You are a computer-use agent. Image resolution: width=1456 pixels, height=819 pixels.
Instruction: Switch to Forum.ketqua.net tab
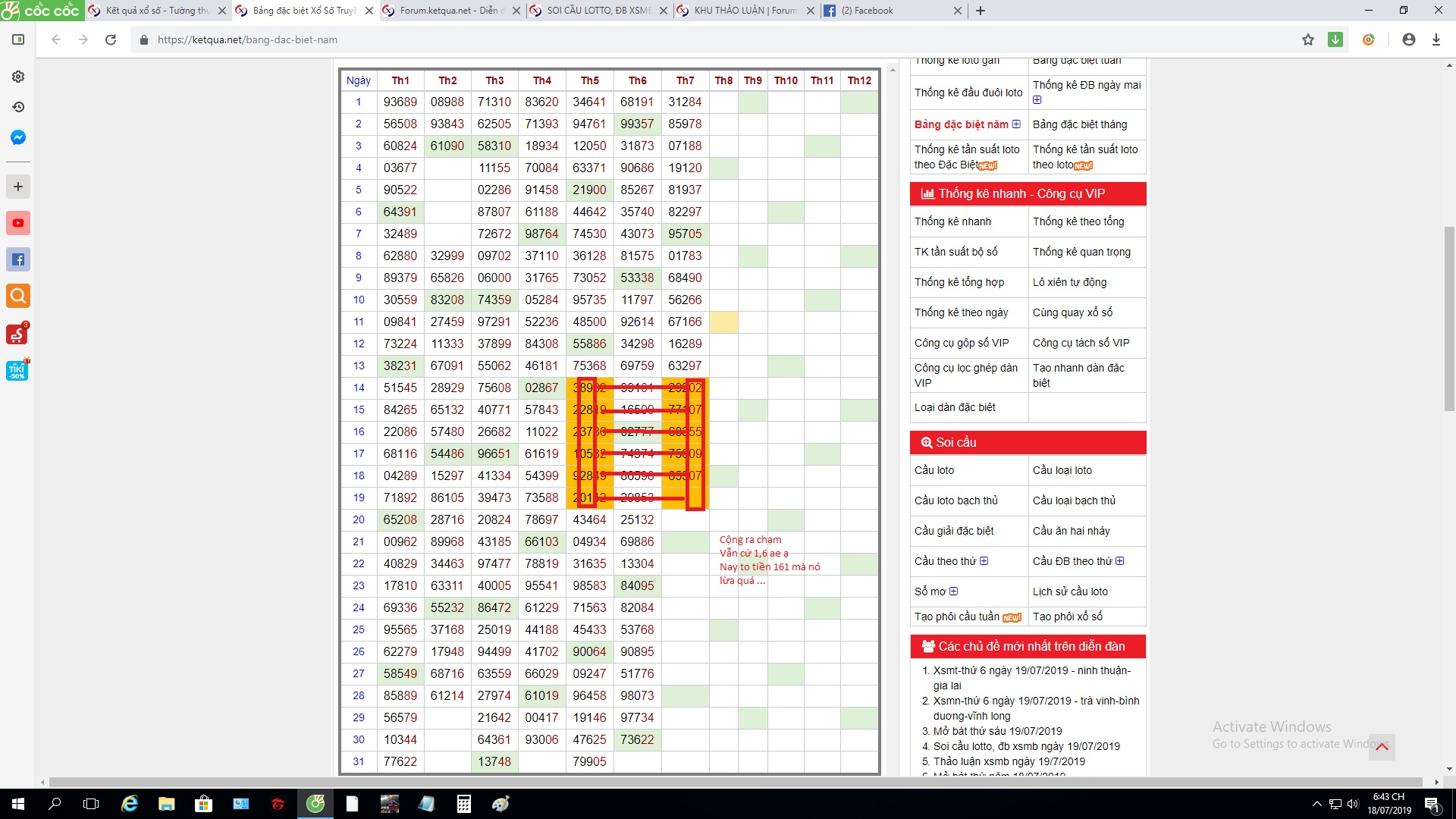[x=447, y=11]
